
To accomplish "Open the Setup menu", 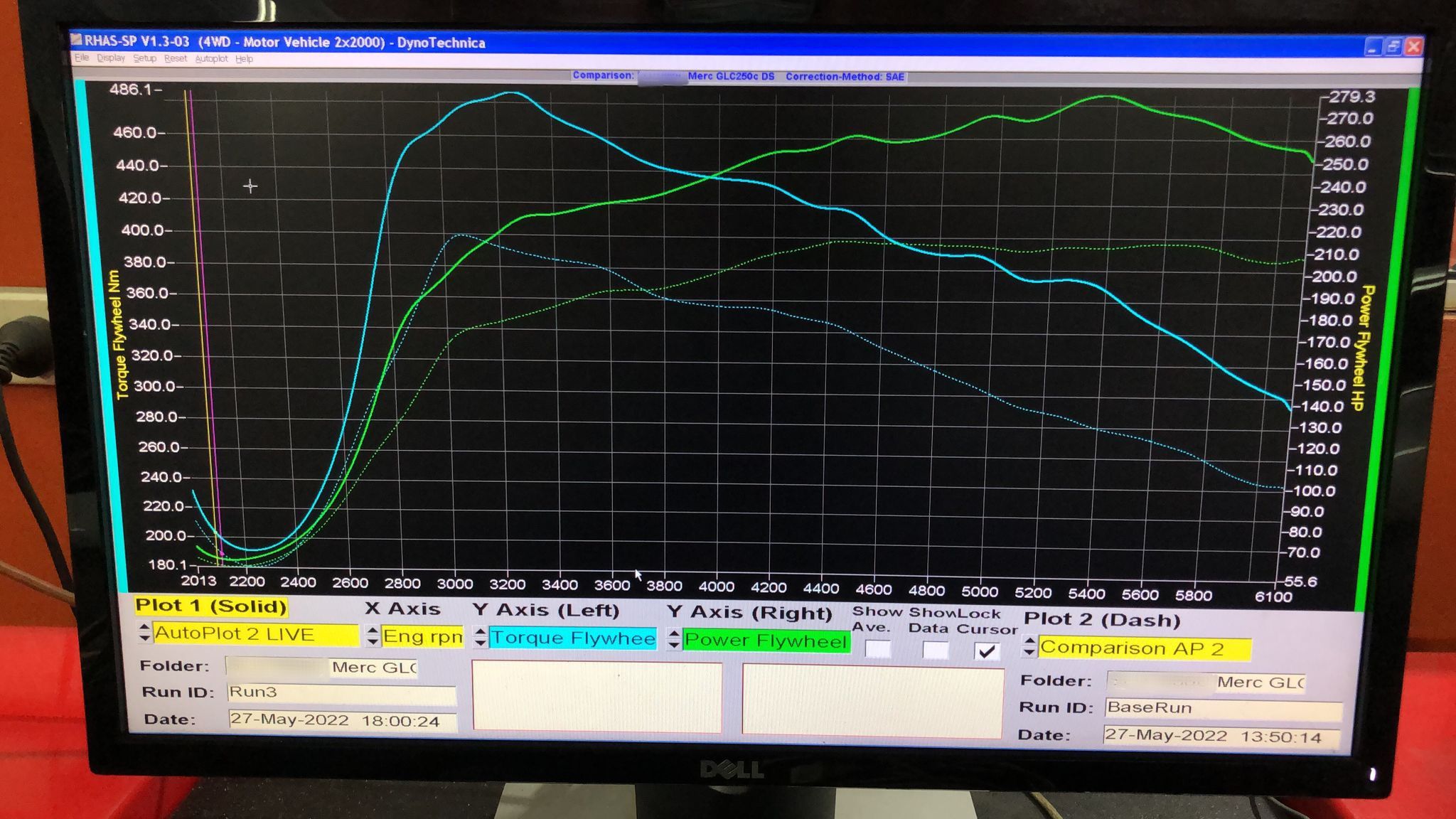I will coord(144,58).
